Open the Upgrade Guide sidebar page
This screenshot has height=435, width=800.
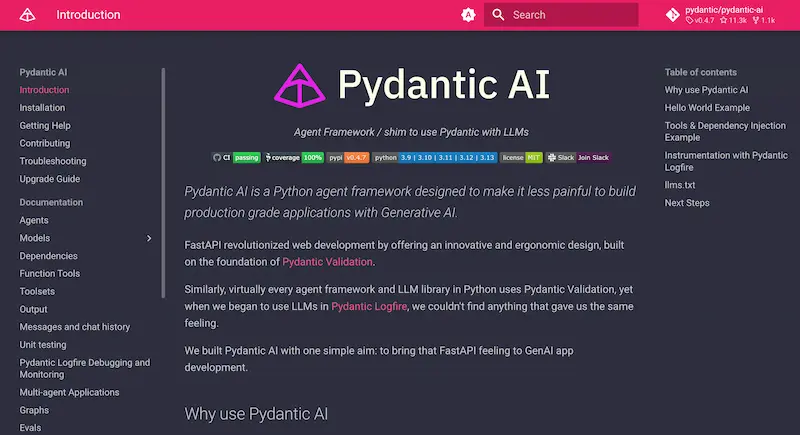click(x=49, y=179)
